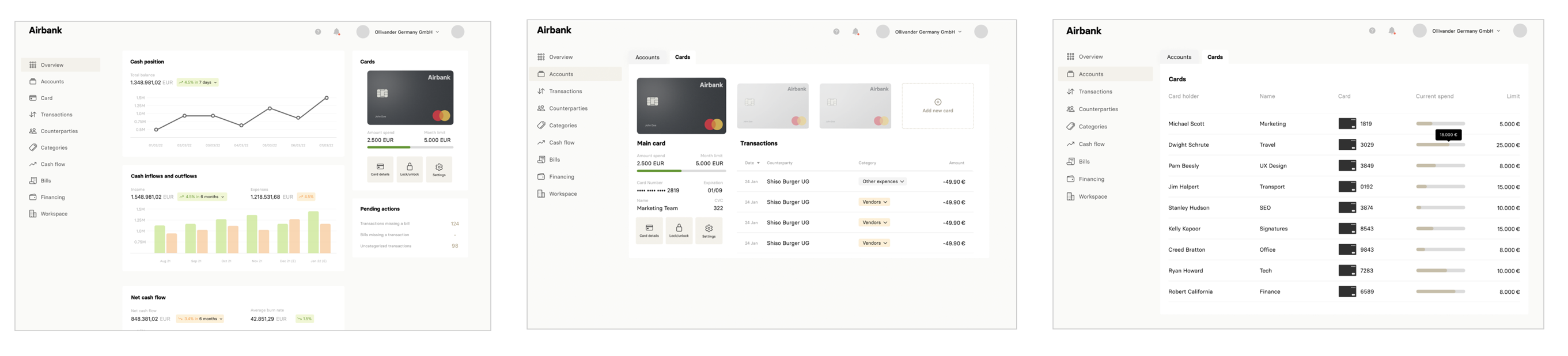Viewport: 1568px width, 356px height.
Task: Open Cash flow in the dashboard screen sidebar
Action: coord(47,164)
